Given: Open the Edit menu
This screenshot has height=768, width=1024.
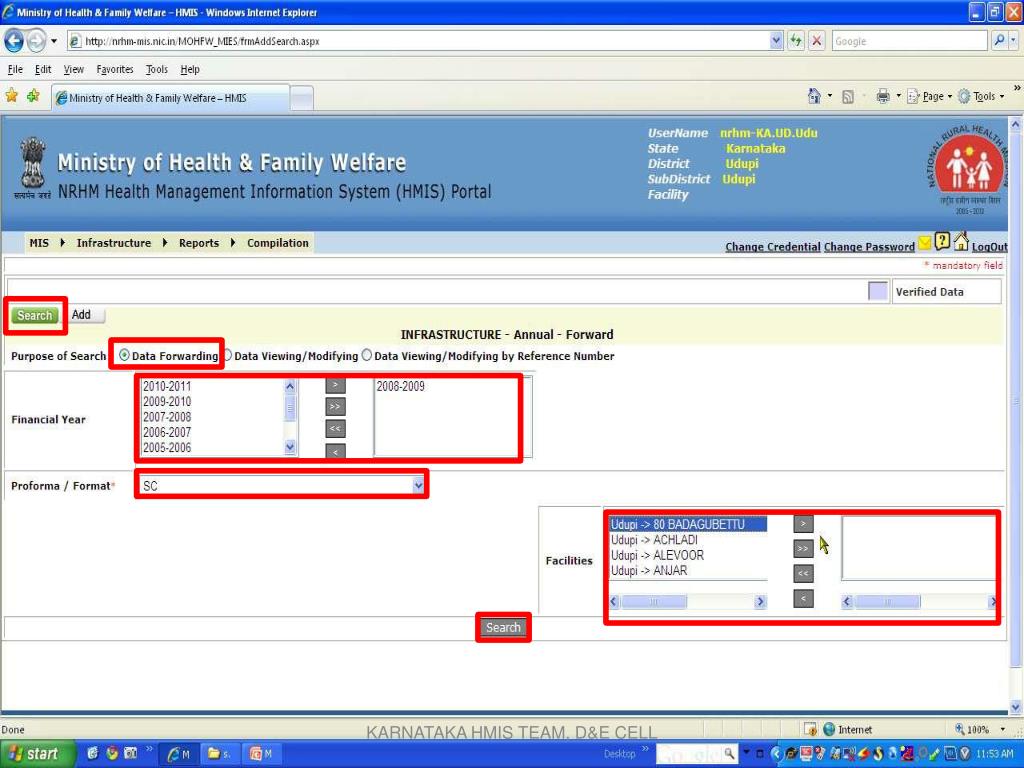Looking at the screenshot, I should point(43,69).
